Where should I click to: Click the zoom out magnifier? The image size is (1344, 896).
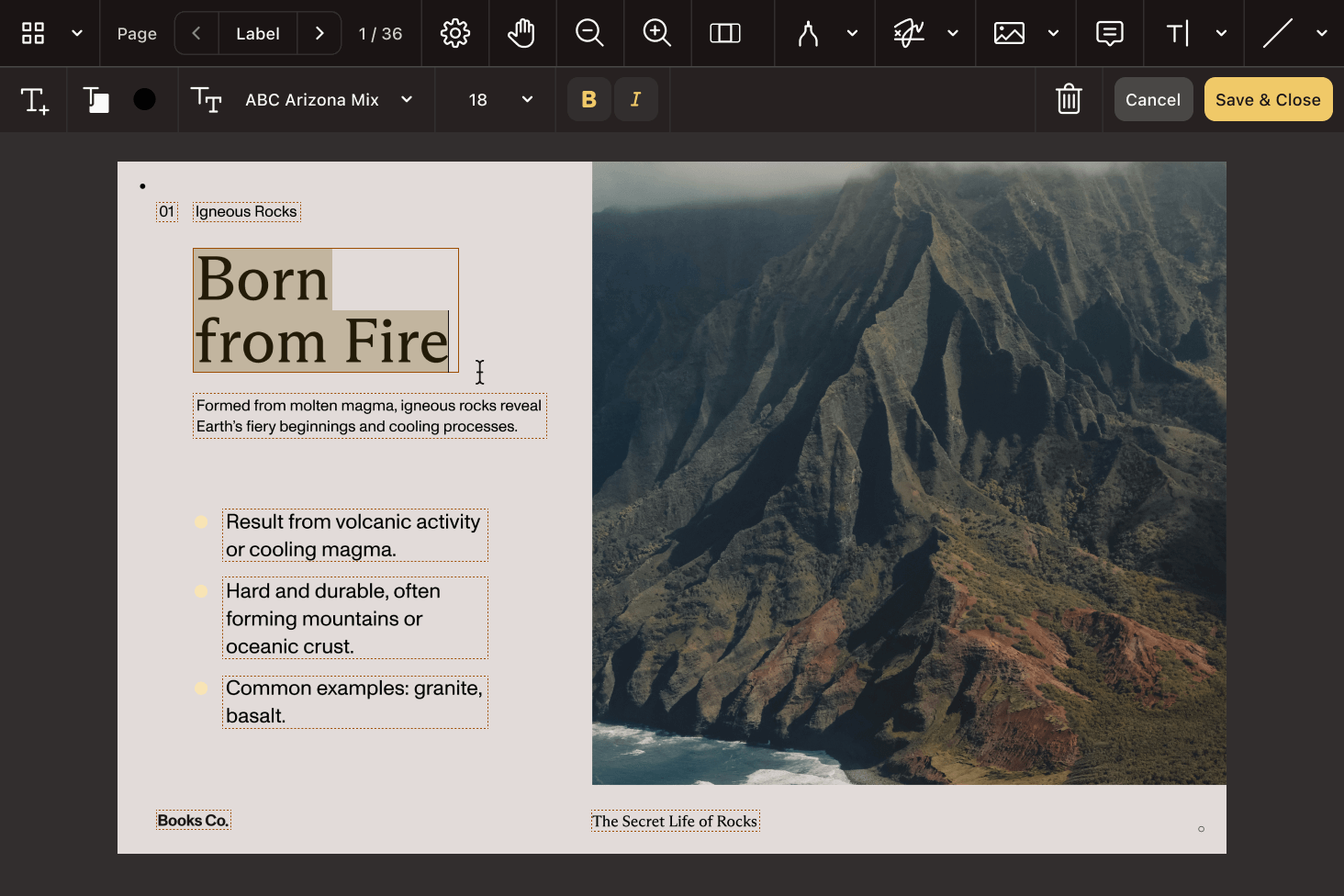(x=589, y=34)
